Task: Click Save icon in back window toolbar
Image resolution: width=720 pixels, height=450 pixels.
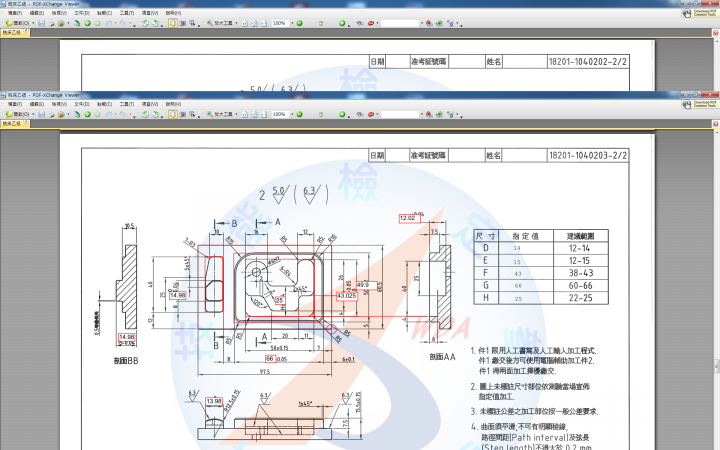Action: click(41, 23)
